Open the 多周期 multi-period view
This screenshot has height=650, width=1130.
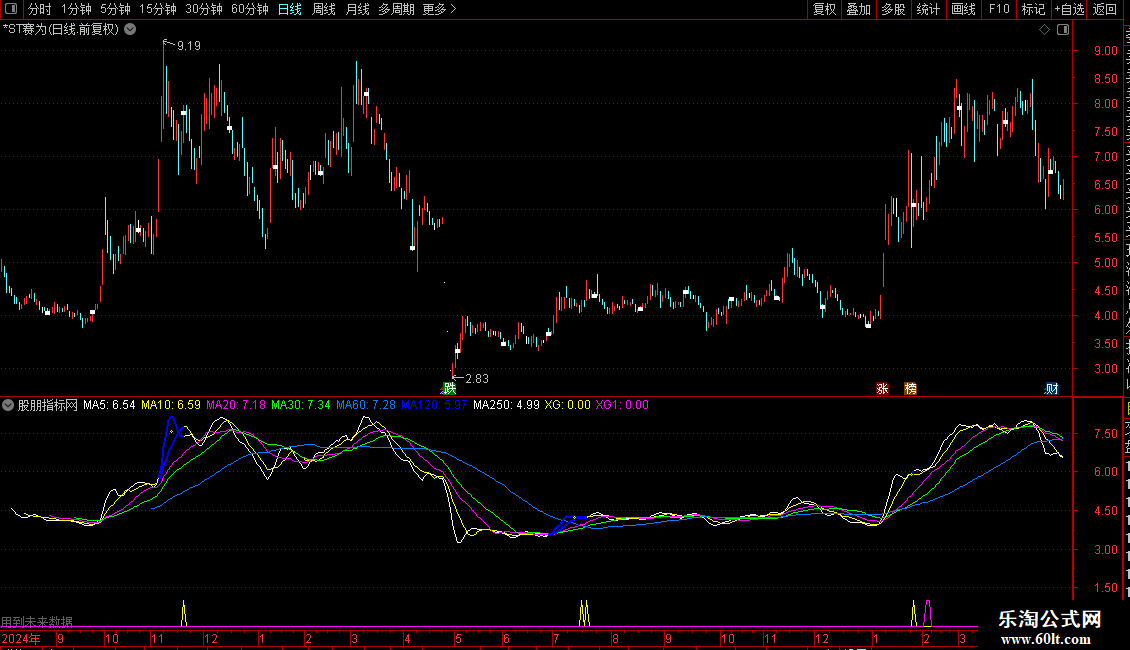[396, 9]
